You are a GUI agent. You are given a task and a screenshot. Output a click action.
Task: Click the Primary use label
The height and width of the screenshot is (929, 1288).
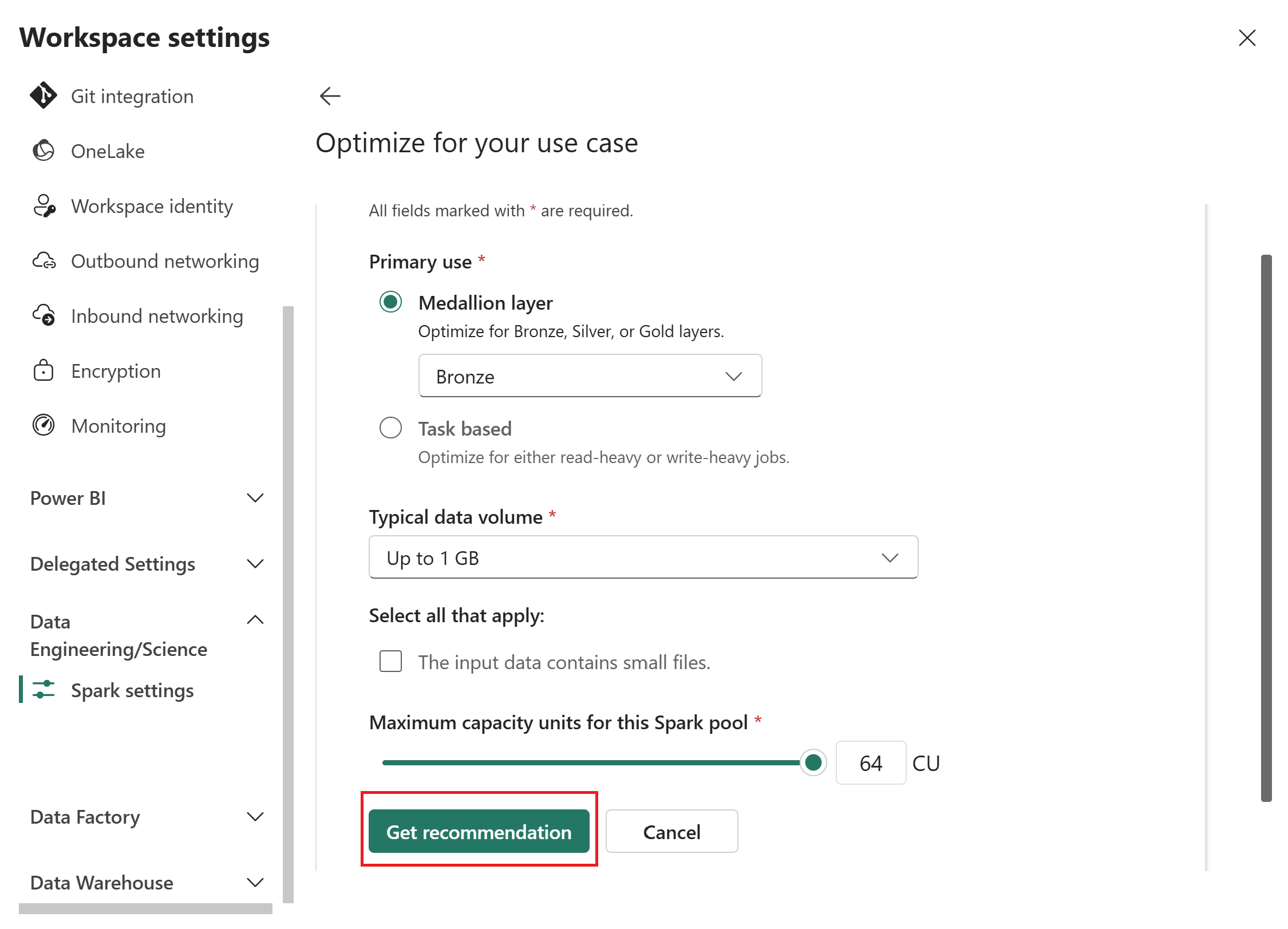pyautogui.click(x=420, y=262)
